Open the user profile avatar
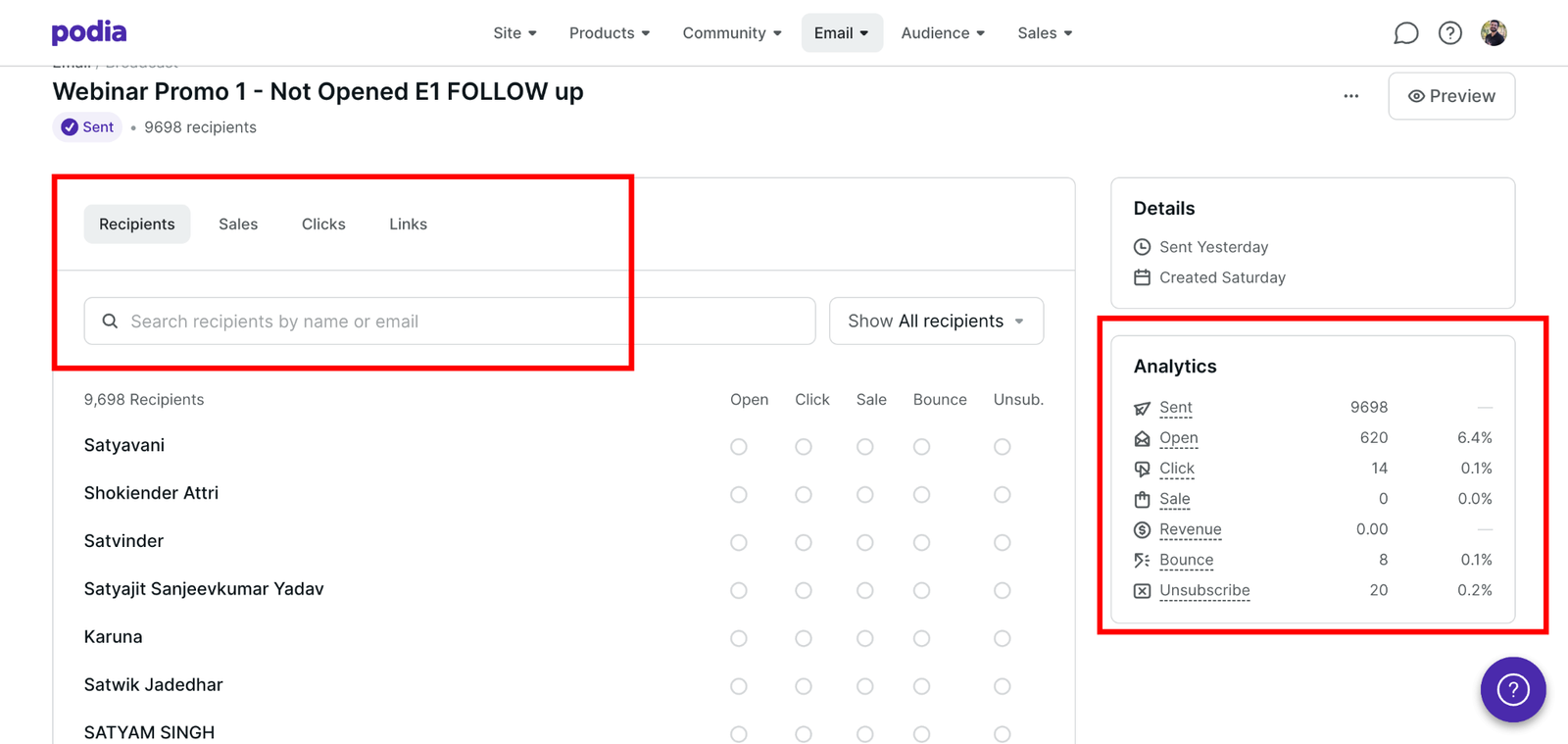 (x=1494, y=33)
